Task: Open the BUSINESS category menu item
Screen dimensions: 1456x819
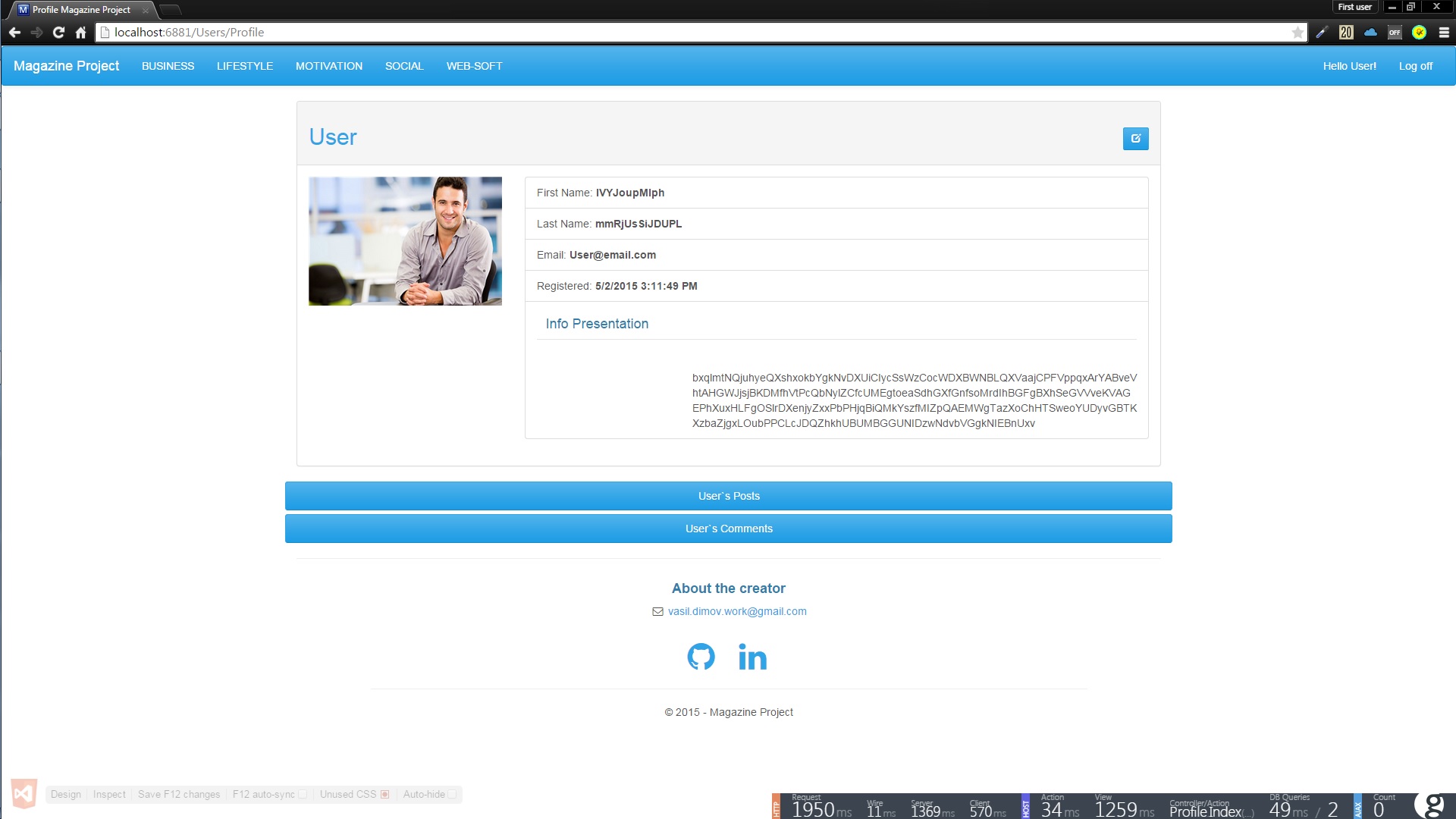Action: coord(168,66)
